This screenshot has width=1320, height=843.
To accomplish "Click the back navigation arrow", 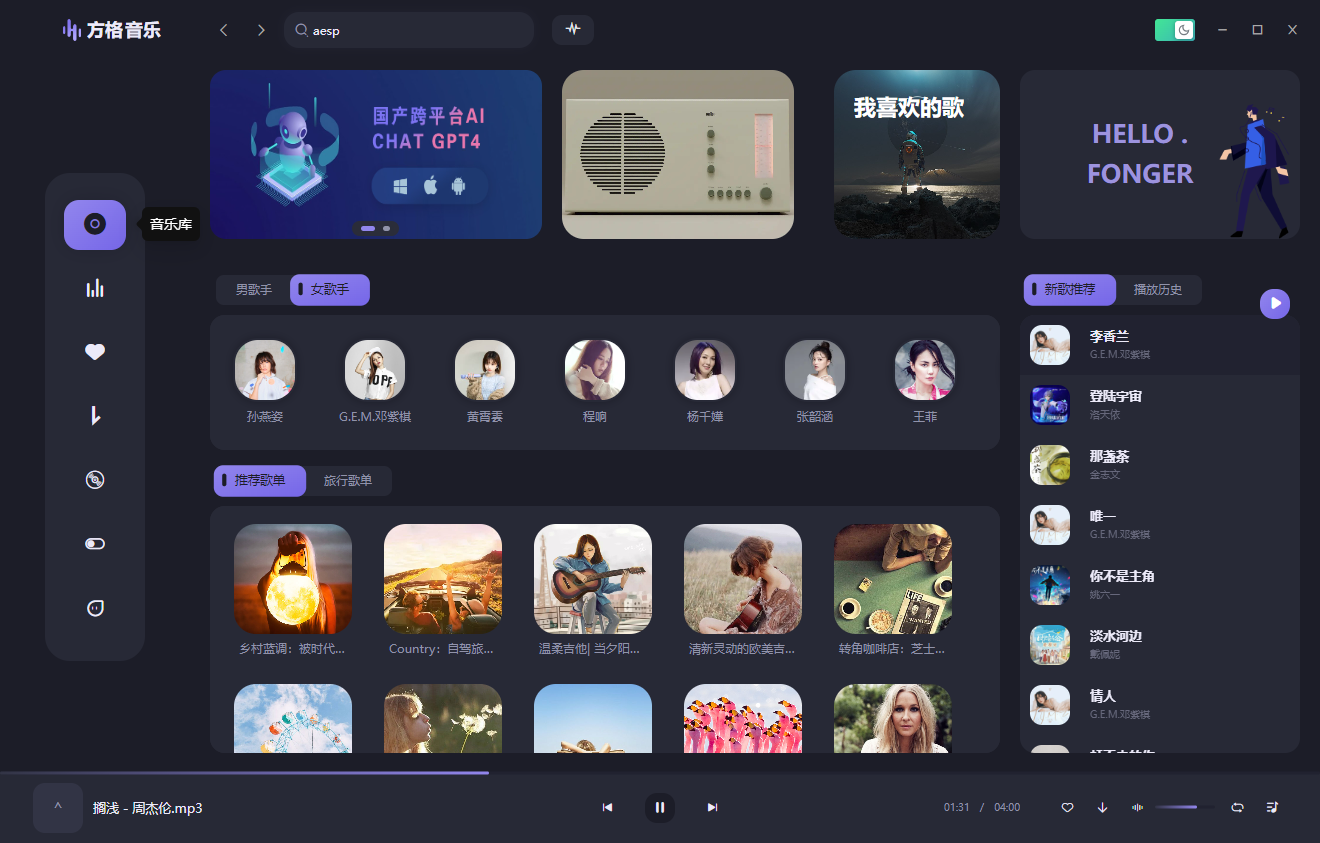I will tap(223, 29).
